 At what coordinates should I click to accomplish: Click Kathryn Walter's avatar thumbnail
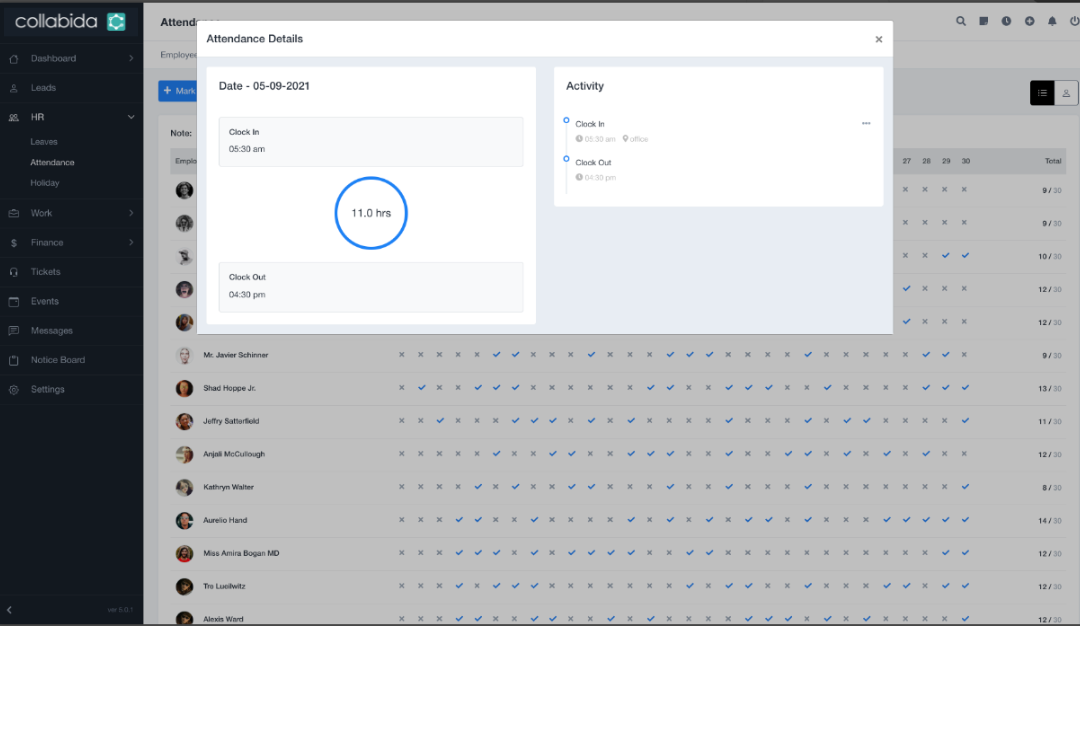tap(184, 487)
